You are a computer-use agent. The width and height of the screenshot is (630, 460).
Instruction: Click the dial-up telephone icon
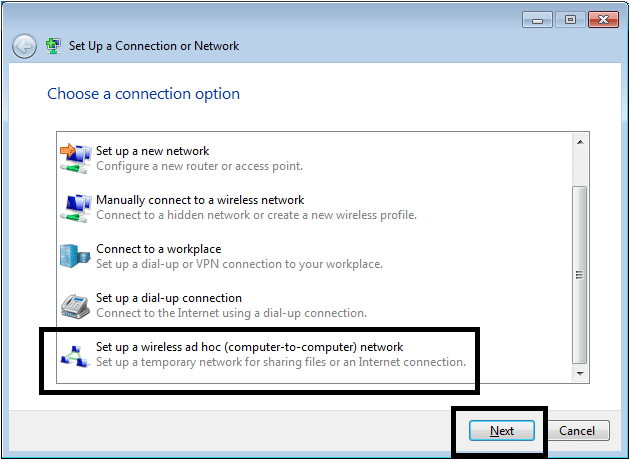pyautogui.click(x=75, y=306)
